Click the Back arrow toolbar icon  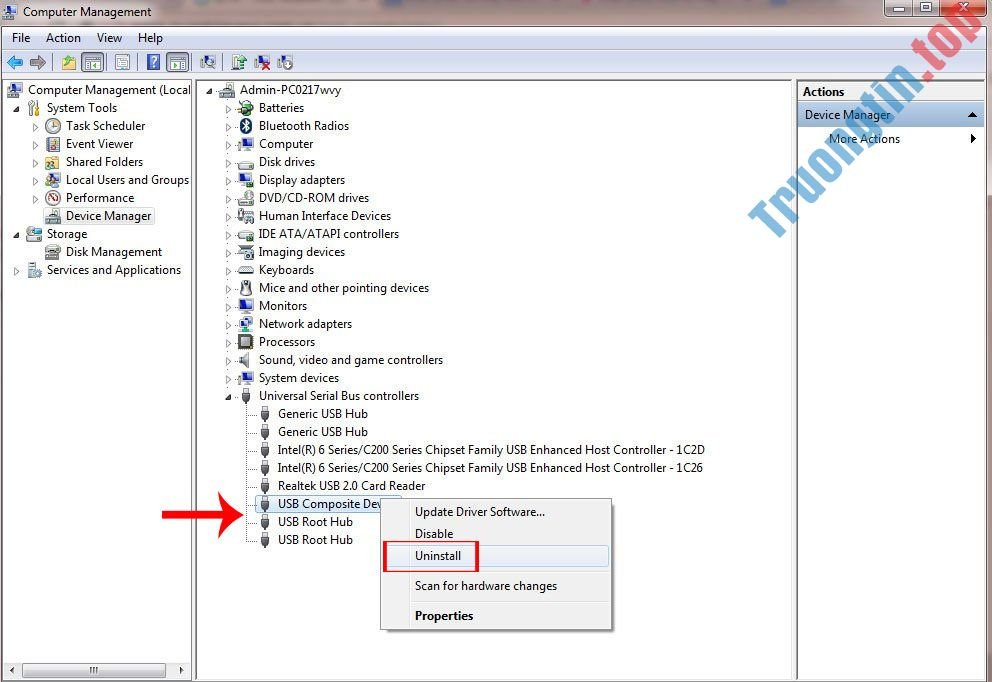pyautogui.click(x=15, y=62)
